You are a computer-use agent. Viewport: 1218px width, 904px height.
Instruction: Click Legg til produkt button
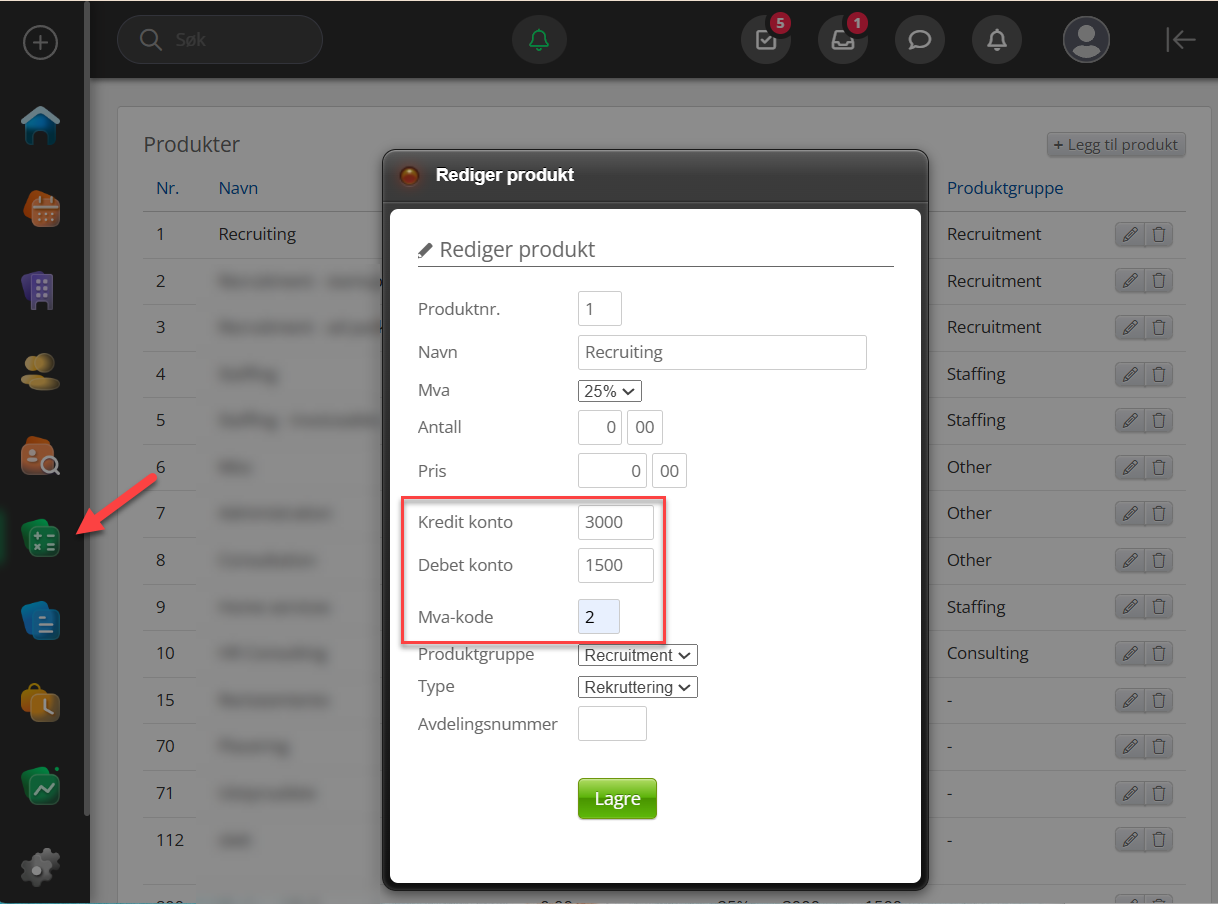(1115, 145)
